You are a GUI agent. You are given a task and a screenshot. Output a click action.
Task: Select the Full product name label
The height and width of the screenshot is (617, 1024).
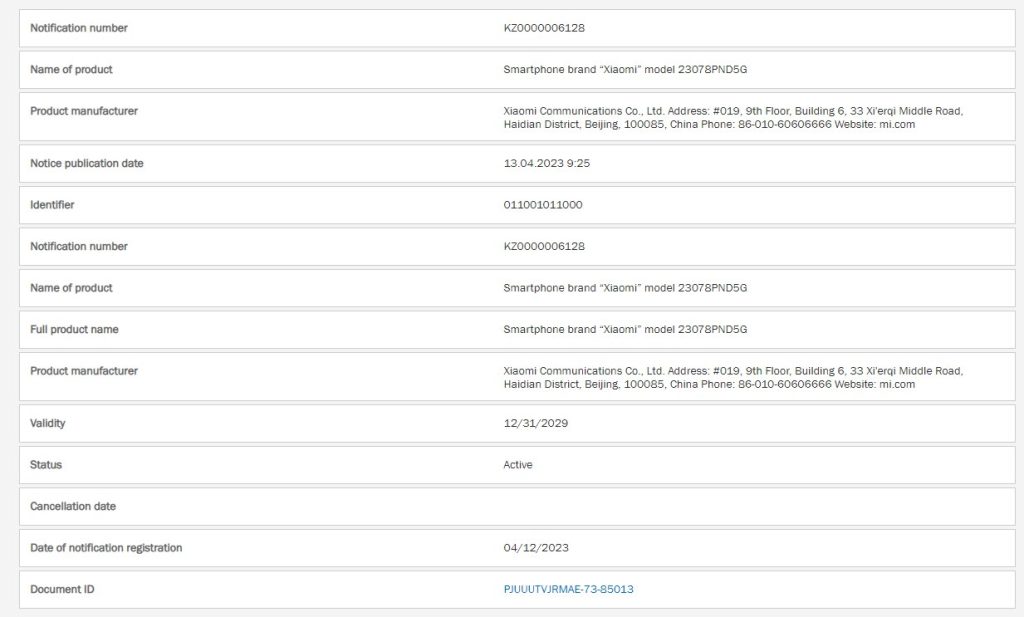click(x=74, y=329)
